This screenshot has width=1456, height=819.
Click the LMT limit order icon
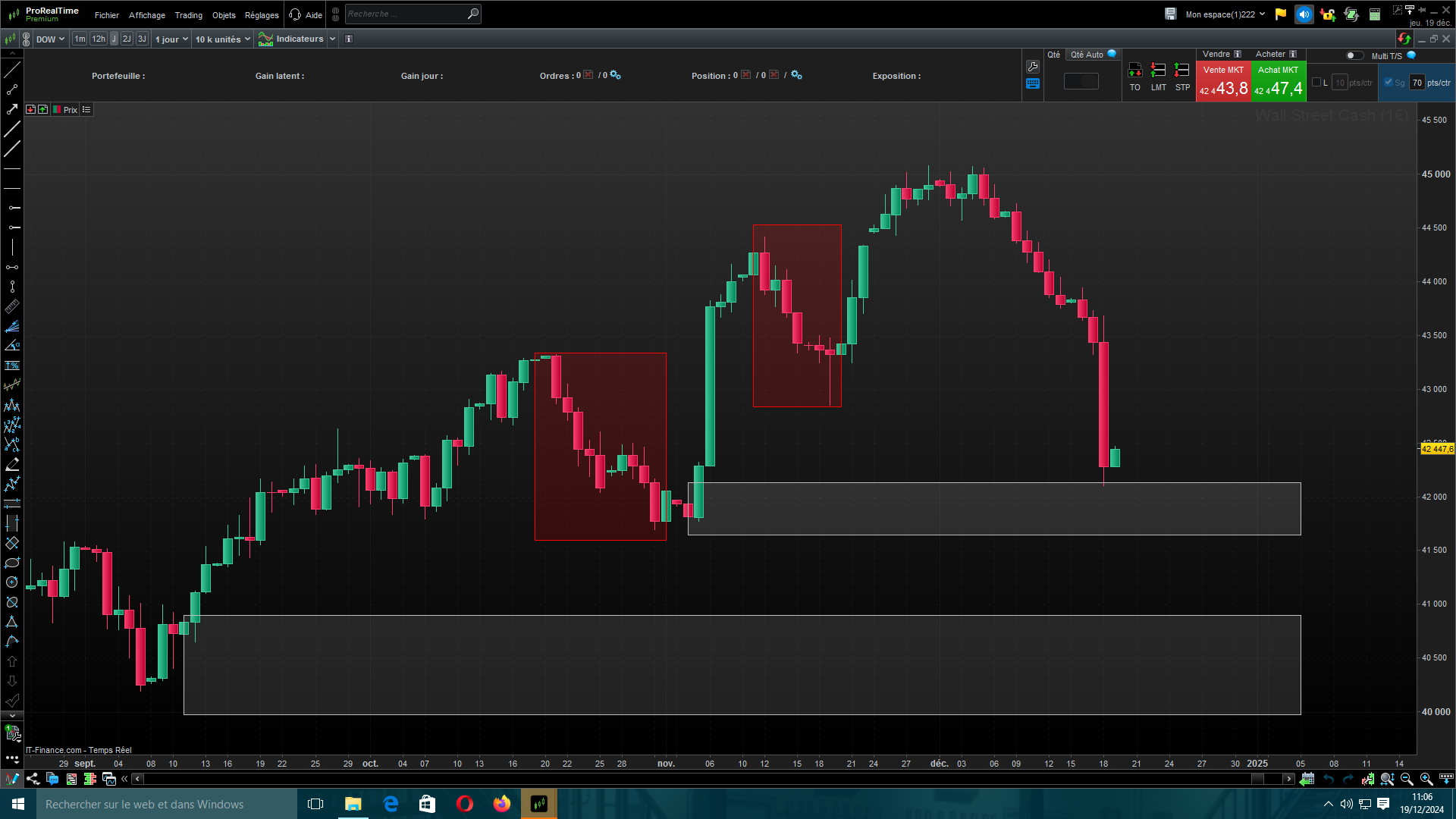coord(1158,71)
